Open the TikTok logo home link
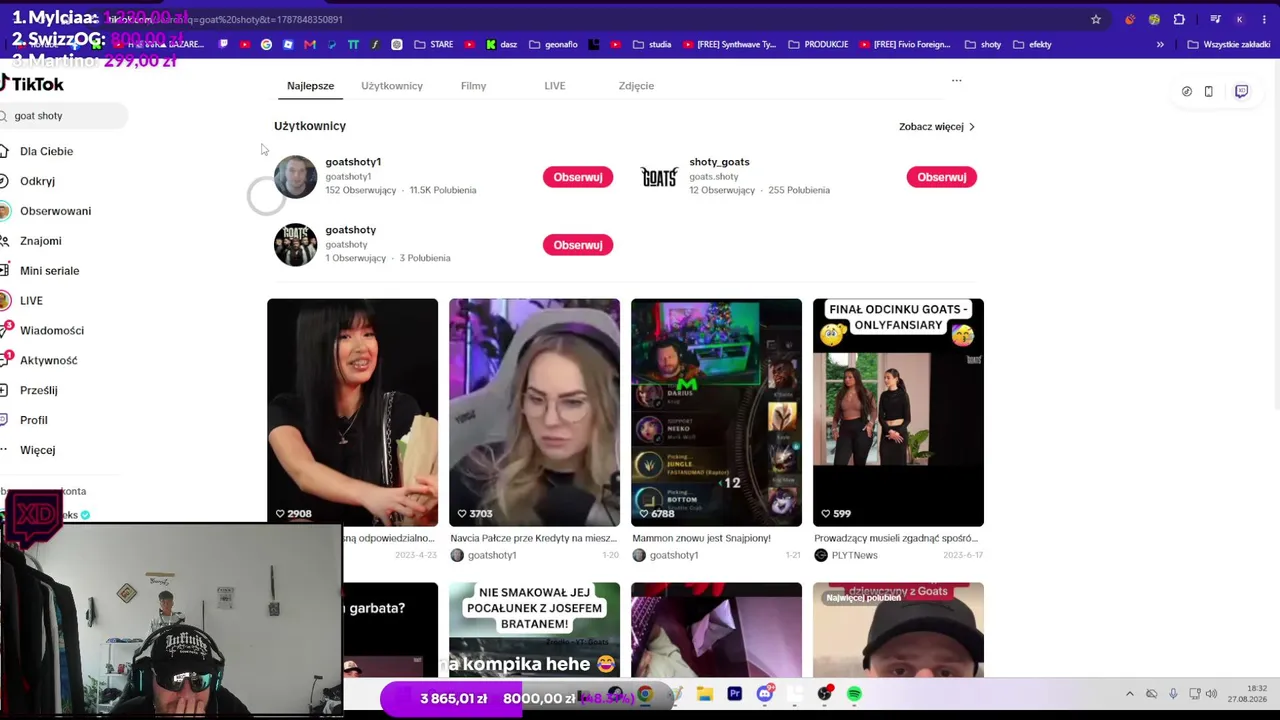 [x=32, y=85]
